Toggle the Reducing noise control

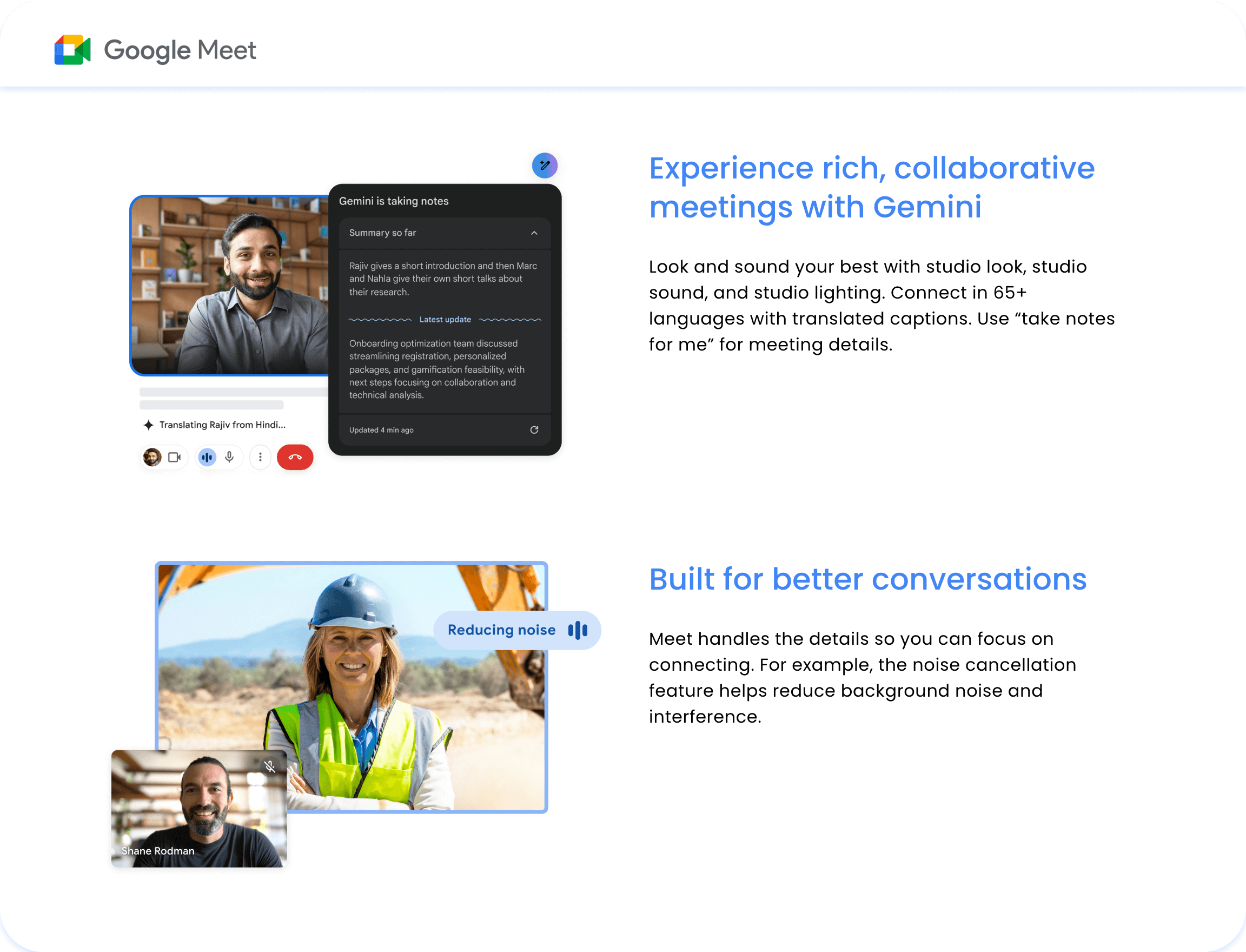pyautogui.click(x=516, y=630)
